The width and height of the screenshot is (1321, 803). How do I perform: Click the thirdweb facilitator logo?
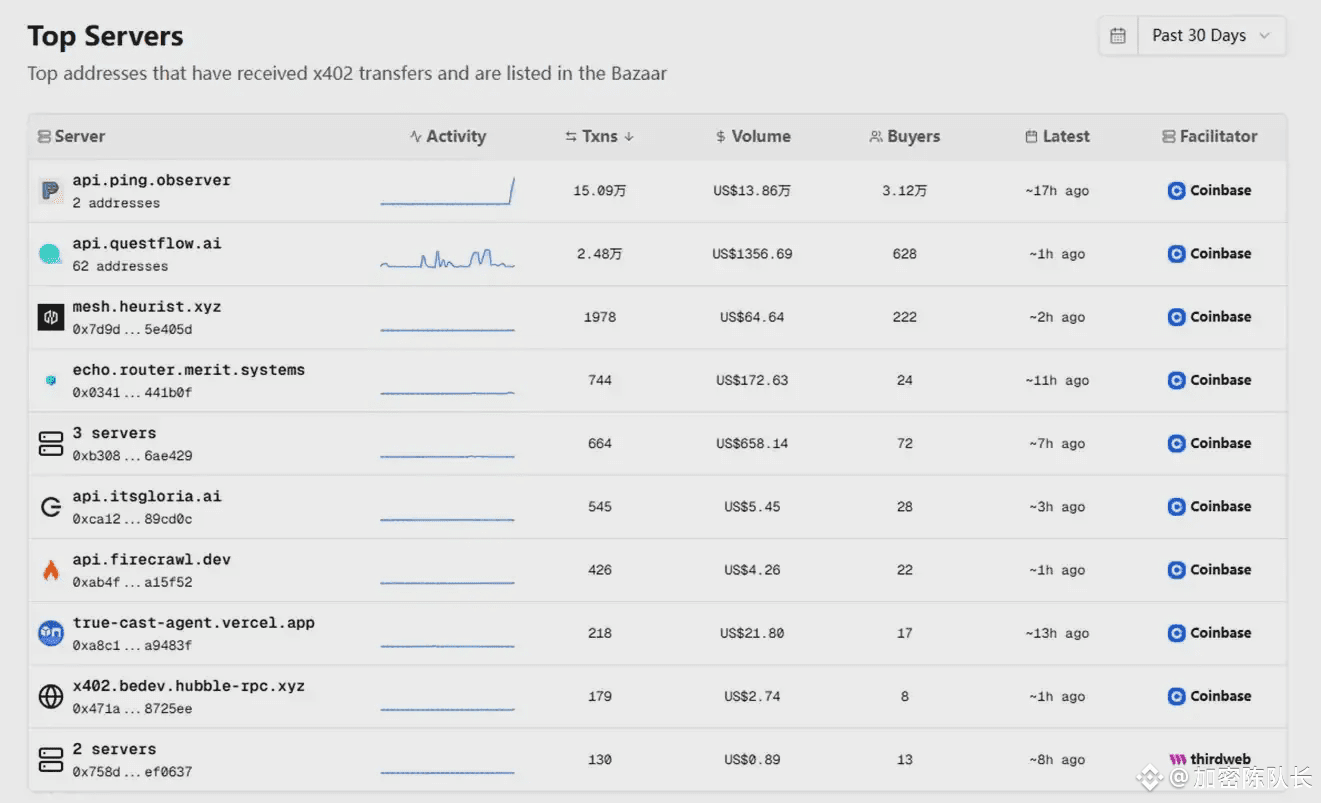1210,759
